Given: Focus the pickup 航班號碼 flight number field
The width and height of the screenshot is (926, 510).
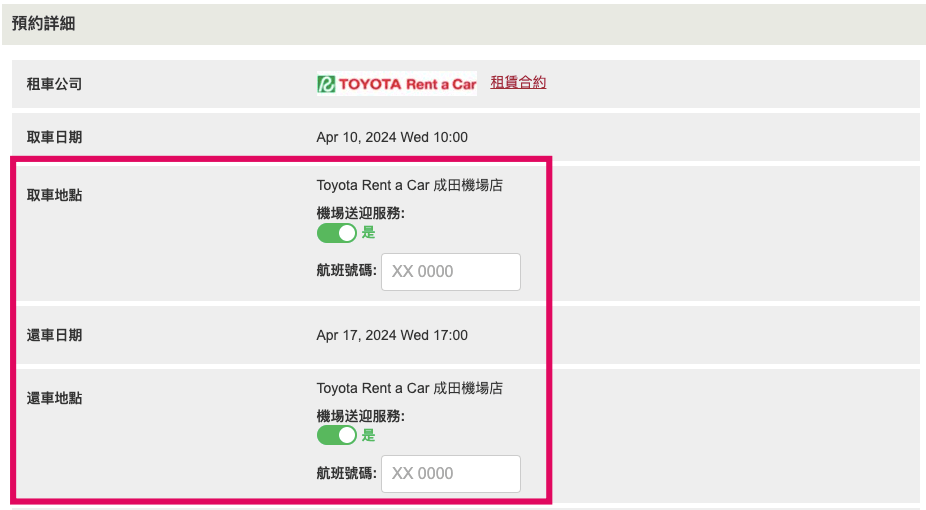Looking at the screenshot, I should pyautogui.click(x=451, y=272).
